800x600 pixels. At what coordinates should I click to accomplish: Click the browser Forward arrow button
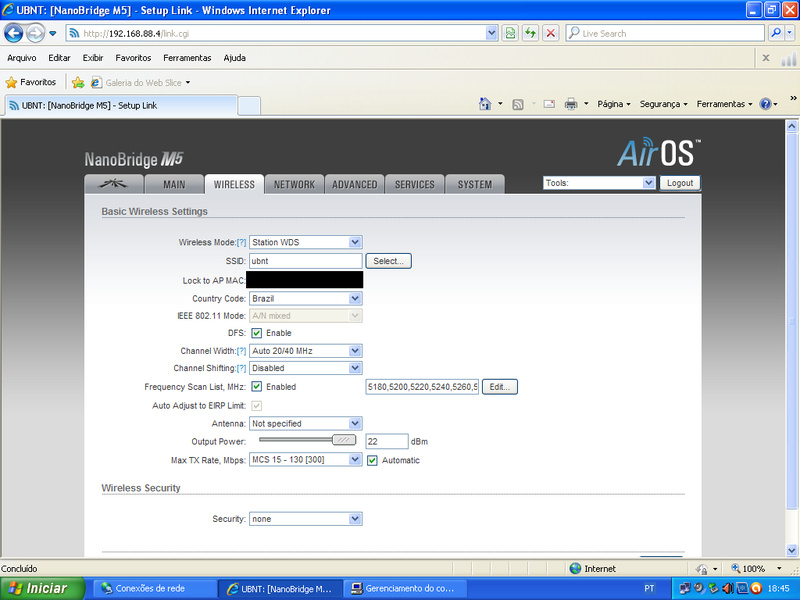pos(35,34)
